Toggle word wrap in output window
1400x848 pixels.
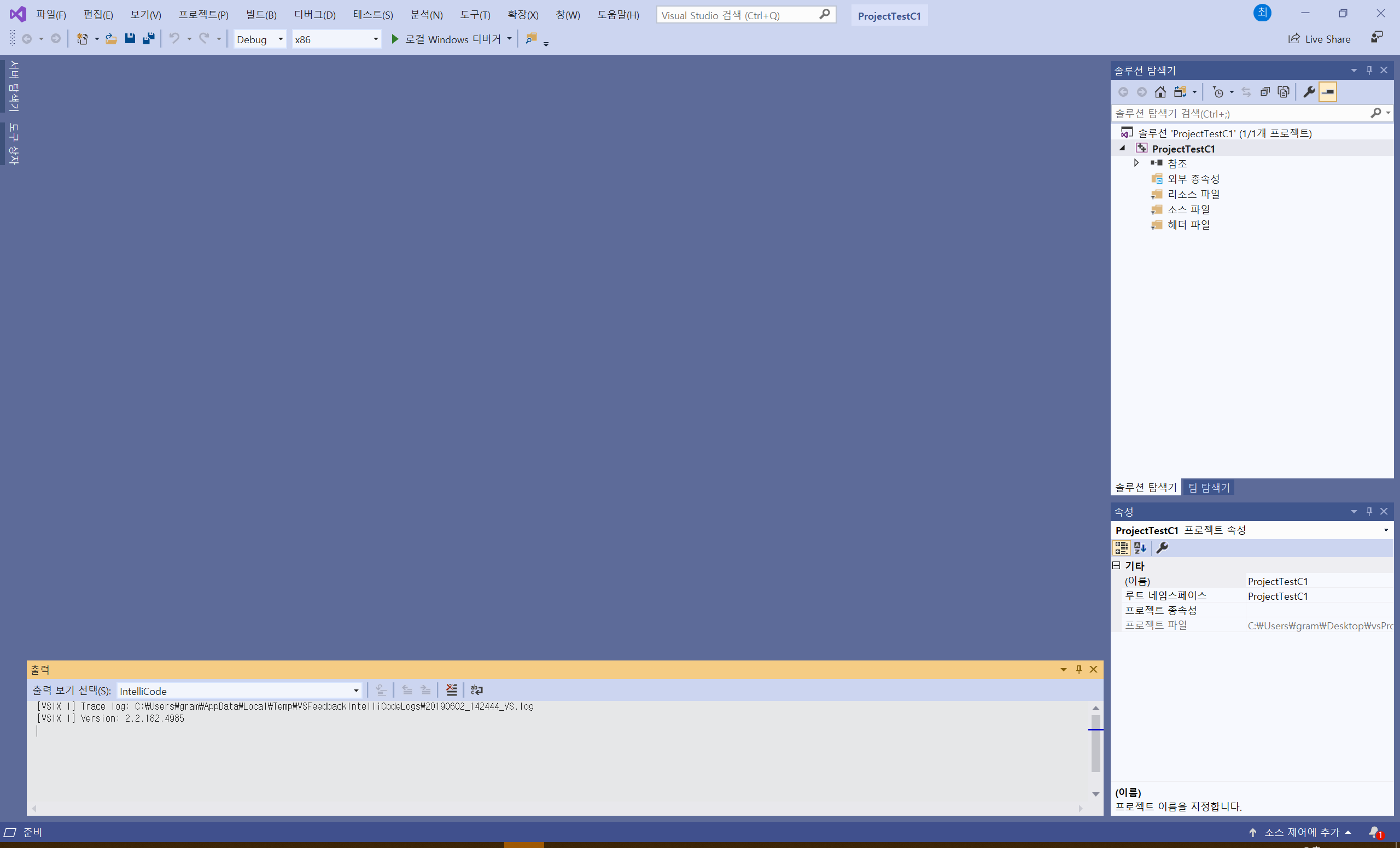tap(477, 690)
